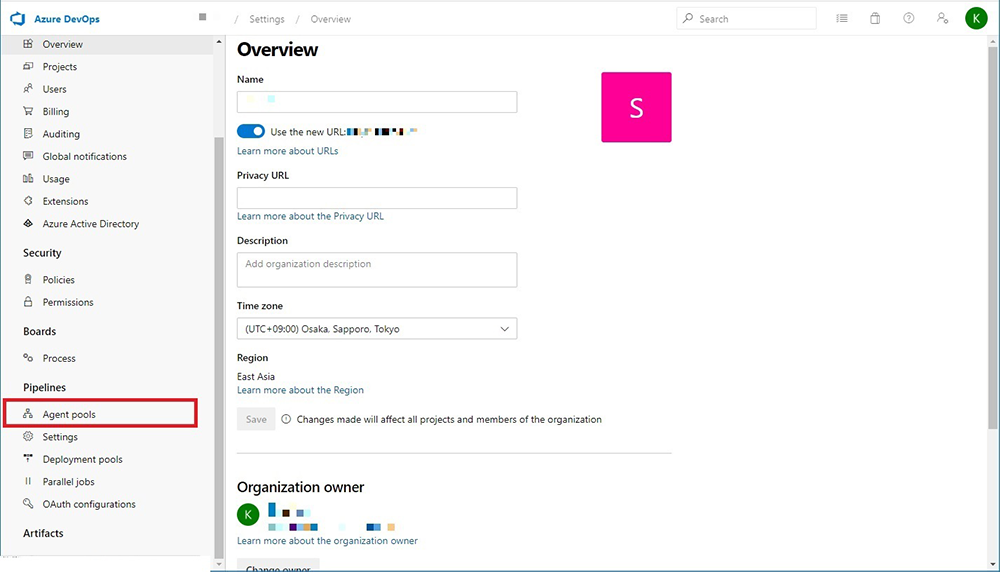Click sidebar scroll up arrow

click(219, 41)
